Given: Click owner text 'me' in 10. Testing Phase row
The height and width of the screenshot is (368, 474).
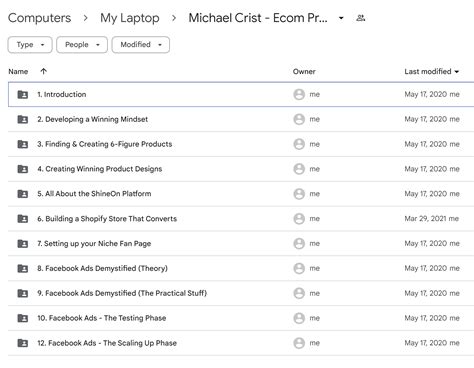Looking at the screenshot, I should tap(315, 318).
